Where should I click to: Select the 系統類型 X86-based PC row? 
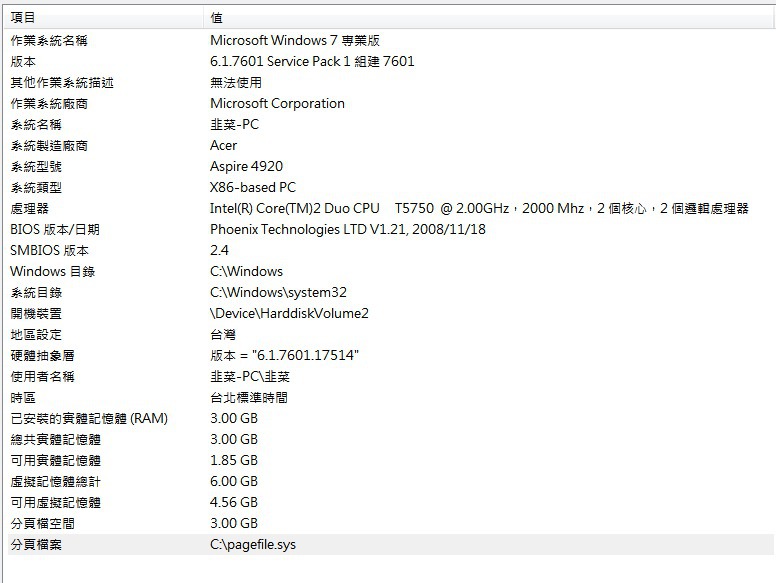[36, 187]
